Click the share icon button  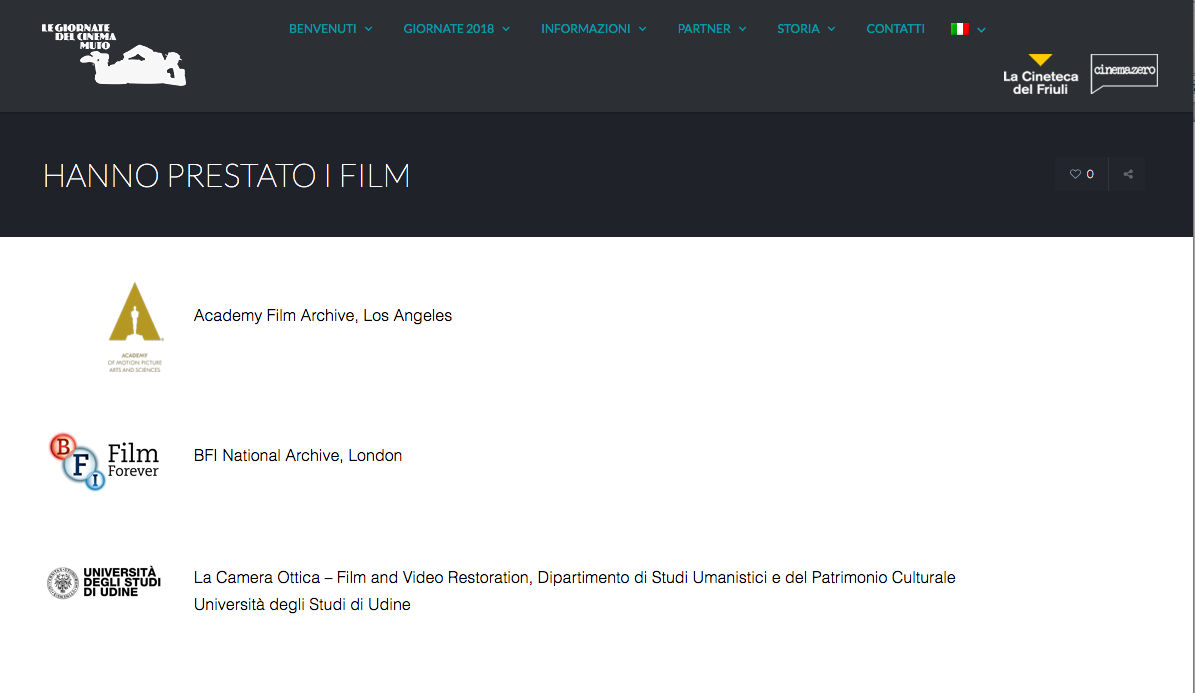(1128, 174)
